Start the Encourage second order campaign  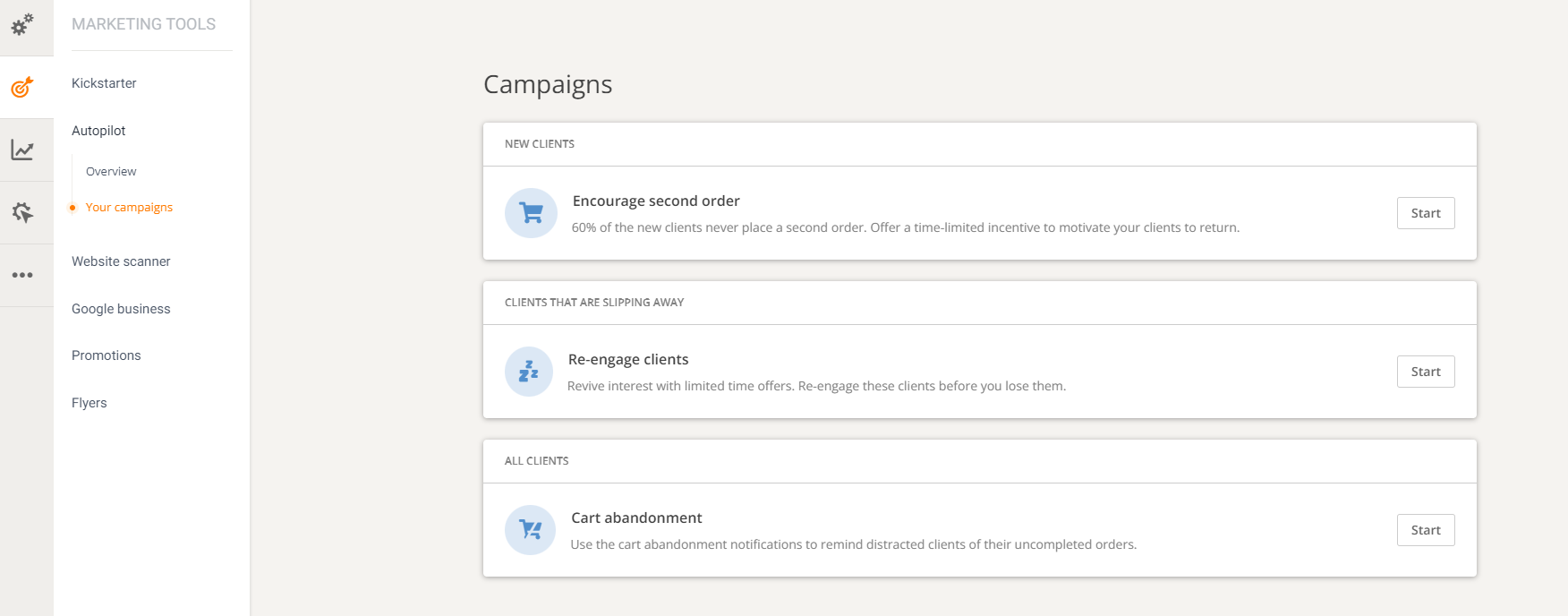(1425, 213)
